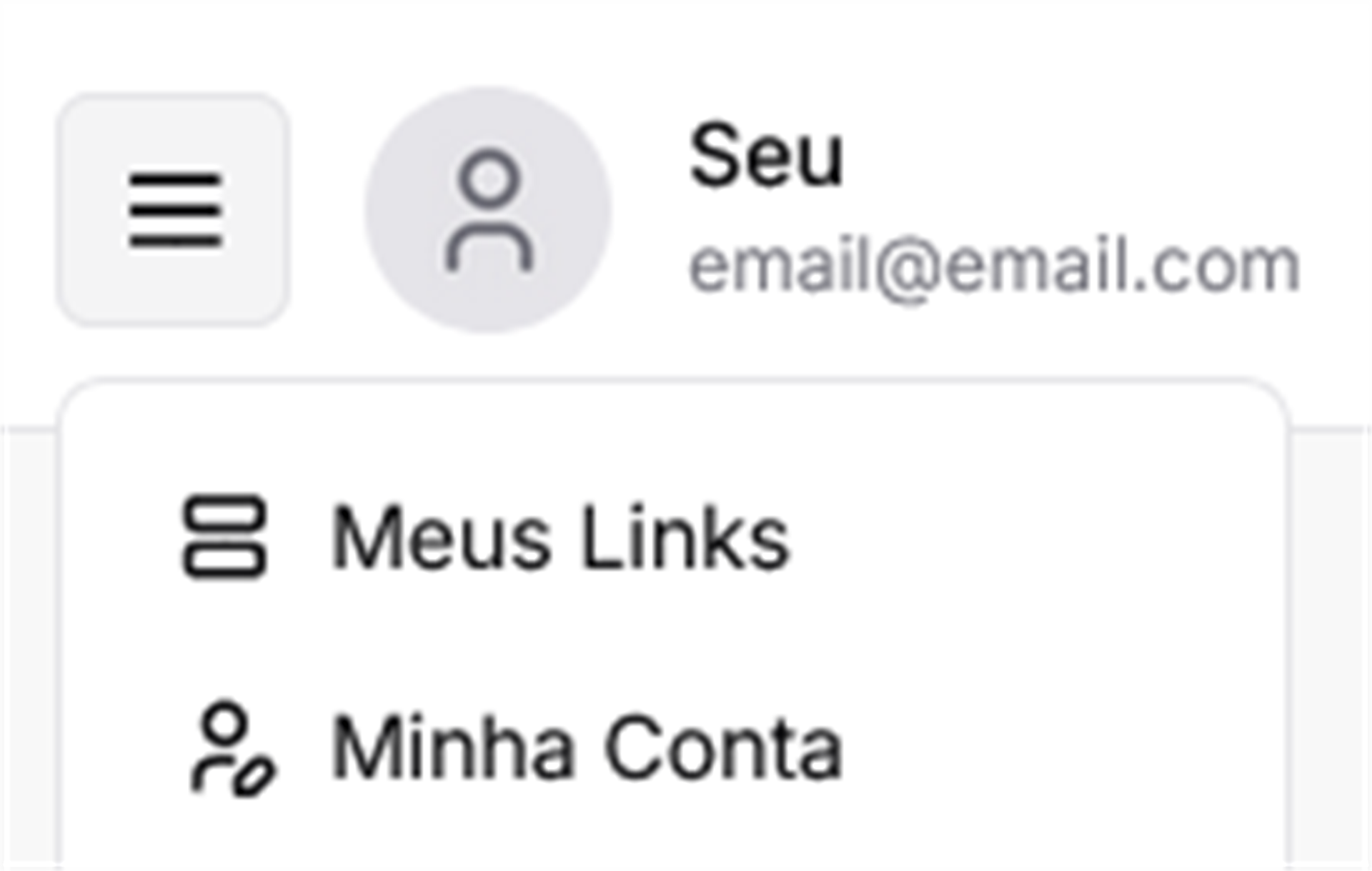The image size is (1372, 871).
Task: Click the user name "Seu"
Action: coord(765,155)
